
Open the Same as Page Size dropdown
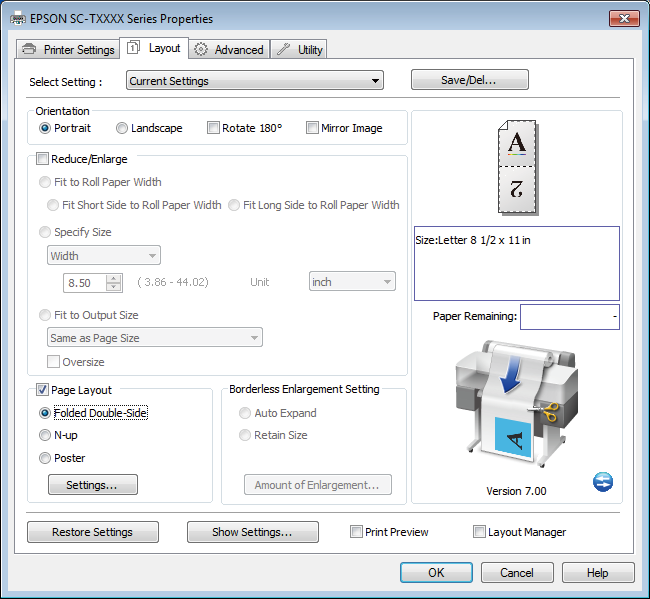(x=155, y=337)
